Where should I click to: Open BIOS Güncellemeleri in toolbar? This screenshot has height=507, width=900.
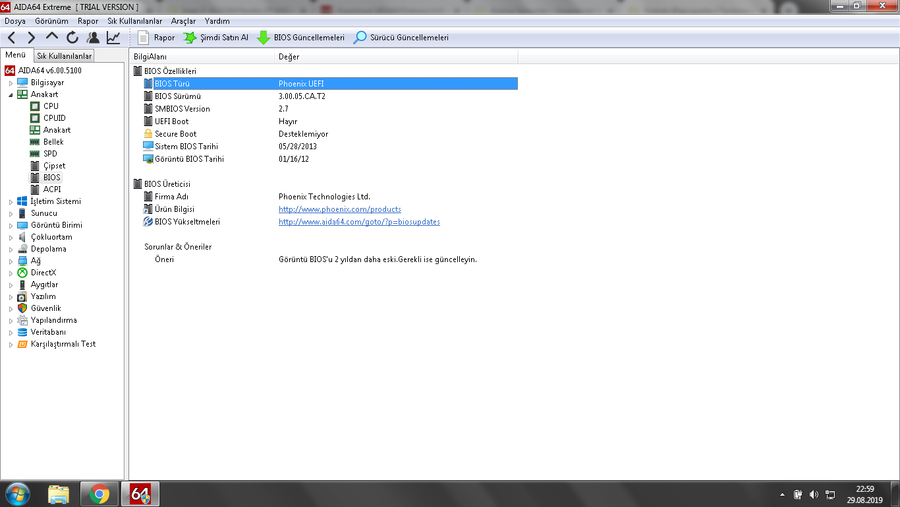[301, 38]
